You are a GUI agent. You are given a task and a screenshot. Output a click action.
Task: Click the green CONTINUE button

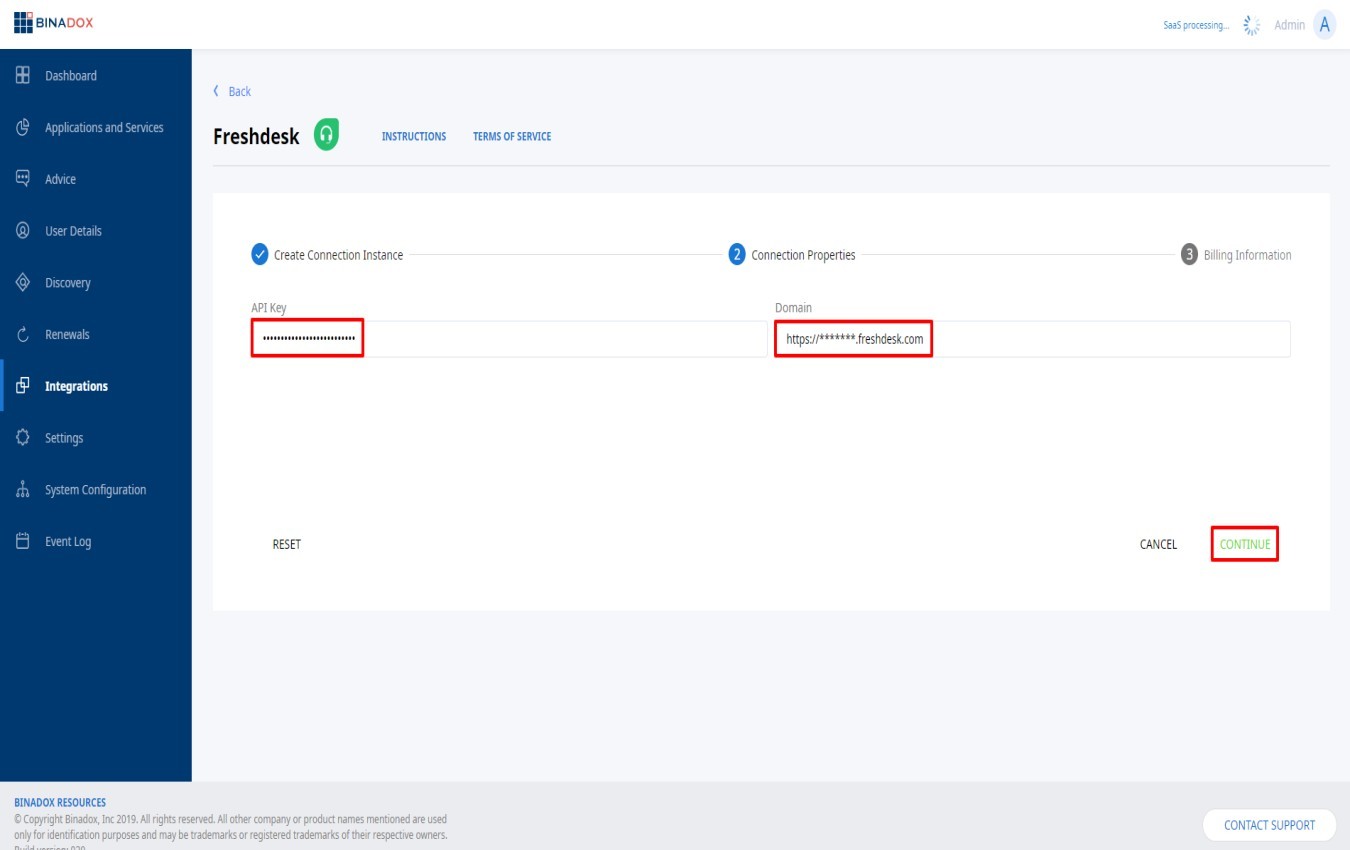[1245, 544]
